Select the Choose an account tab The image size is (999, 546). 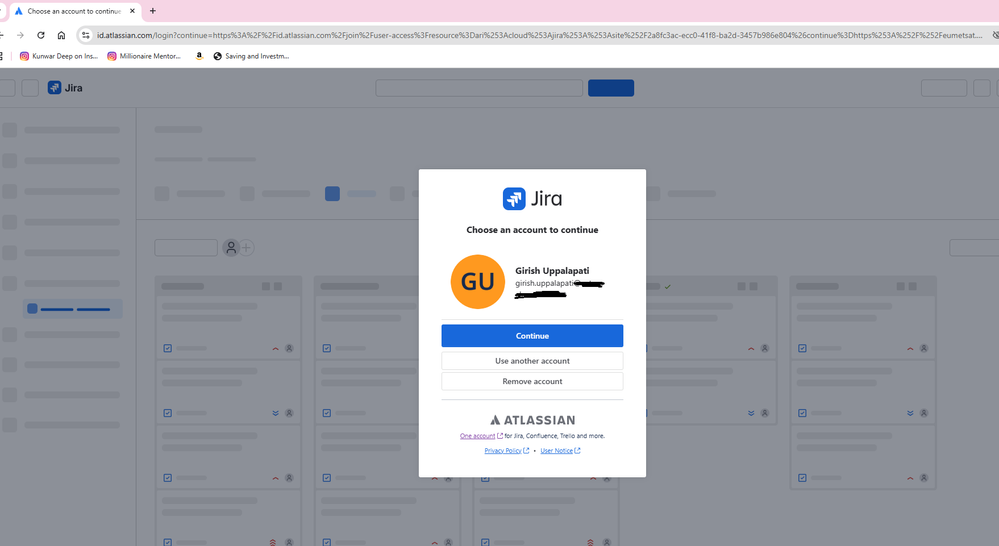[74, 11]
